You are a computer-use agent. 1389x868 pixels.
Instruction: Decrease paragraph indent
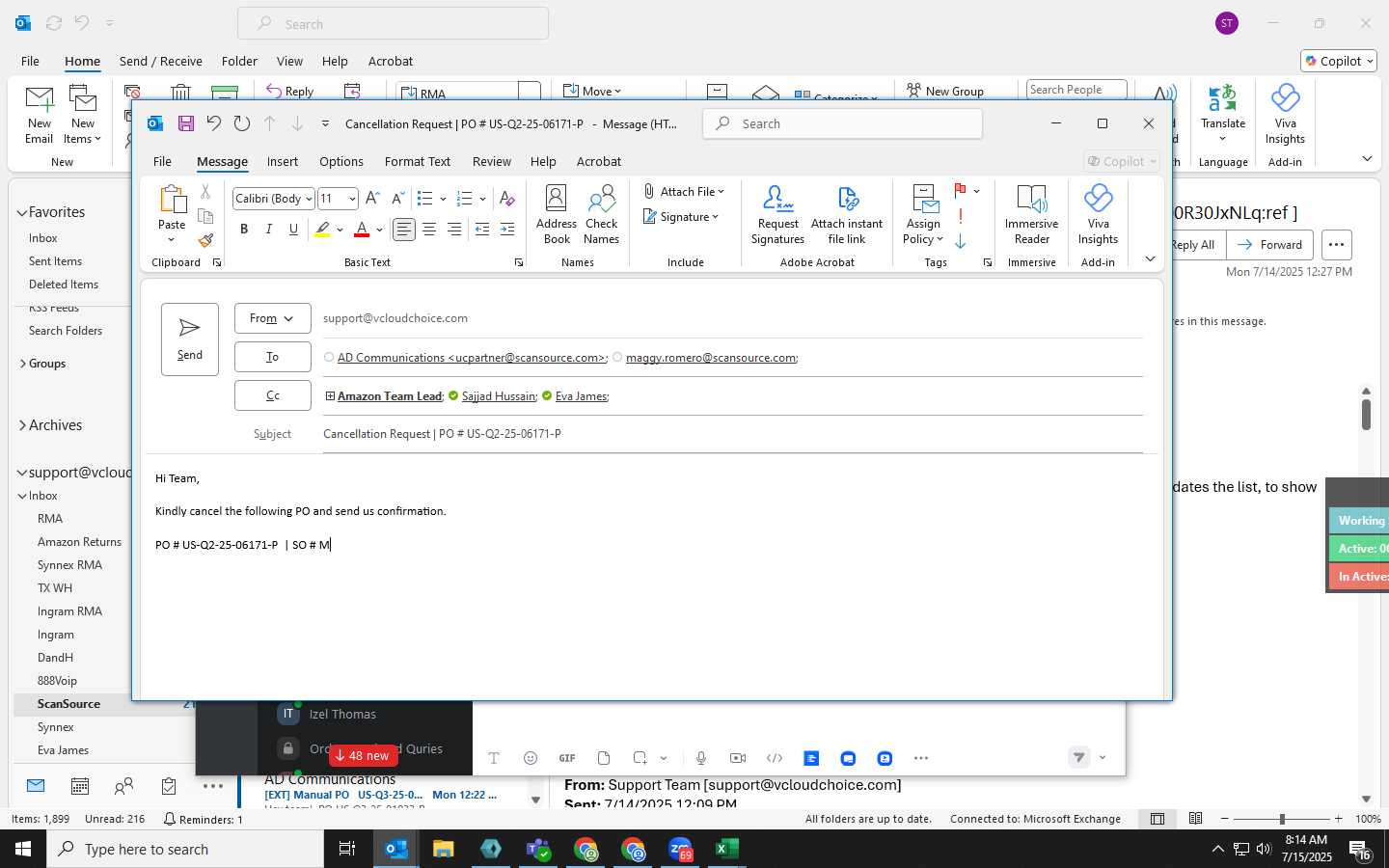[x=482, y=229]
